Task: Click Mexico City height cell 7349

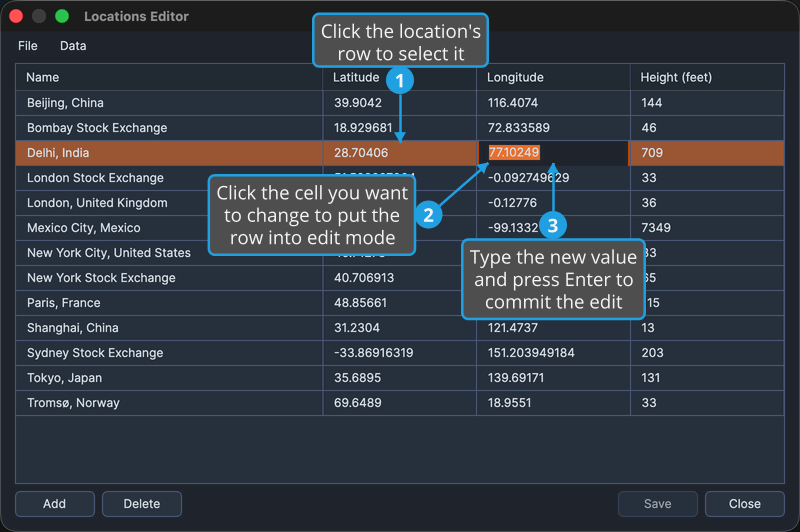Action: (707, 228)
